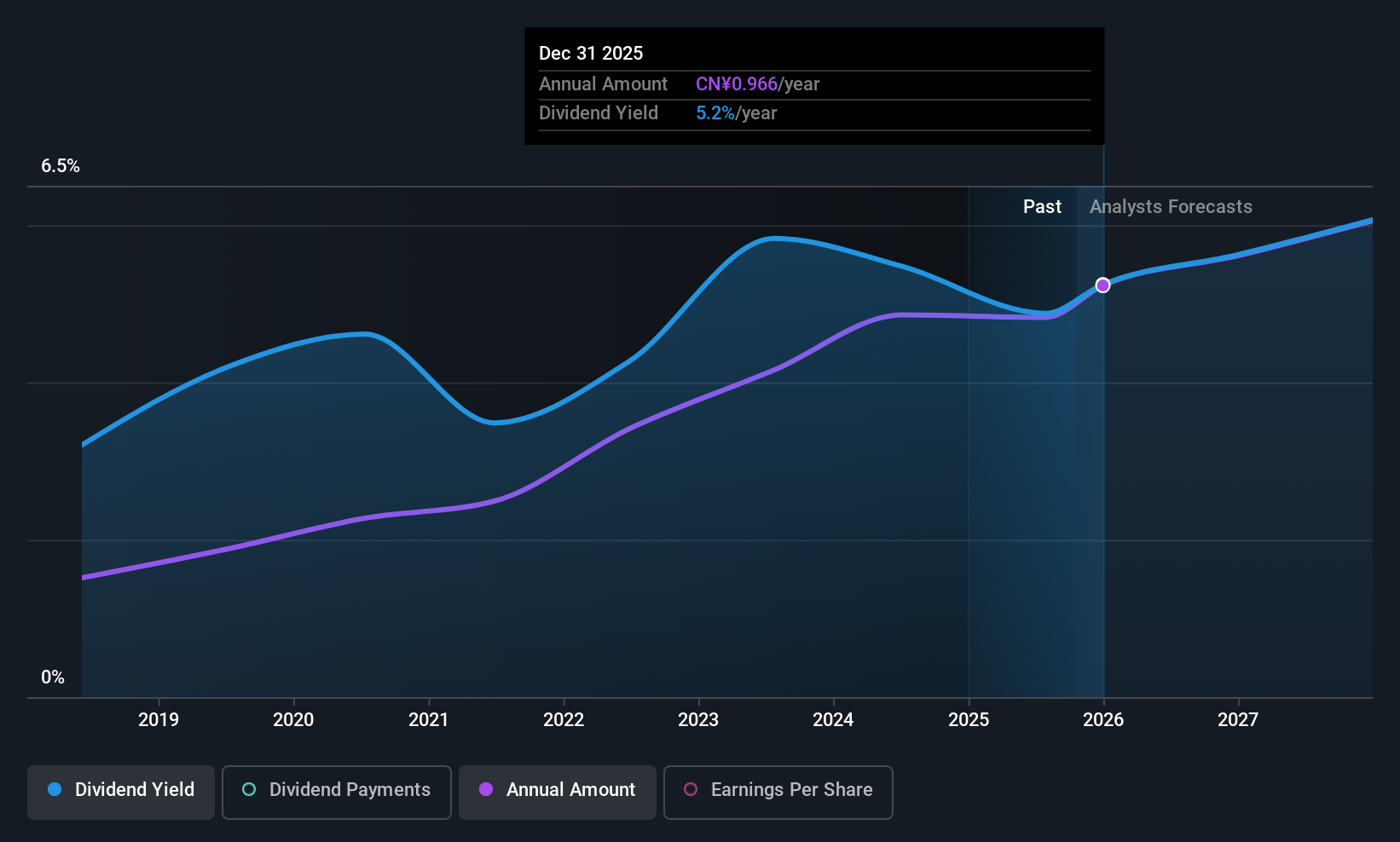Image resolution: width=1400 pixels, height=842 pixels.
Task: Click the 0% y-axis label
Action: tap(53, 678)
